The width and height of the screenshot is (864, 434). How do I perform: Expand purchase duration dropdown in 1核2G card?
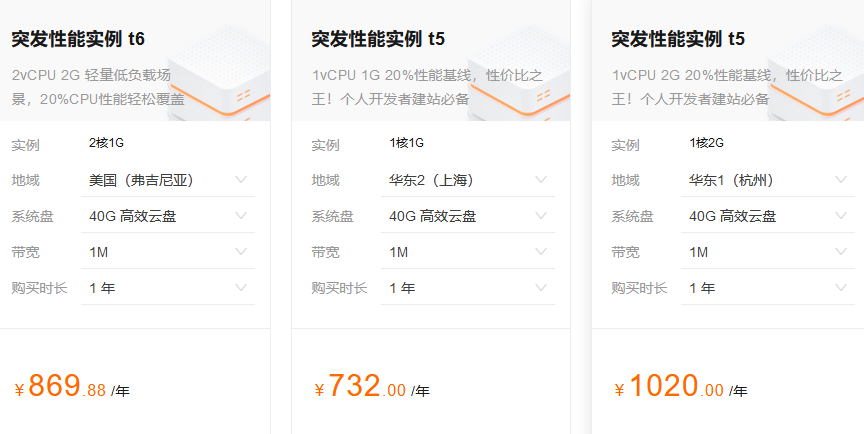(x=768, y=288)
